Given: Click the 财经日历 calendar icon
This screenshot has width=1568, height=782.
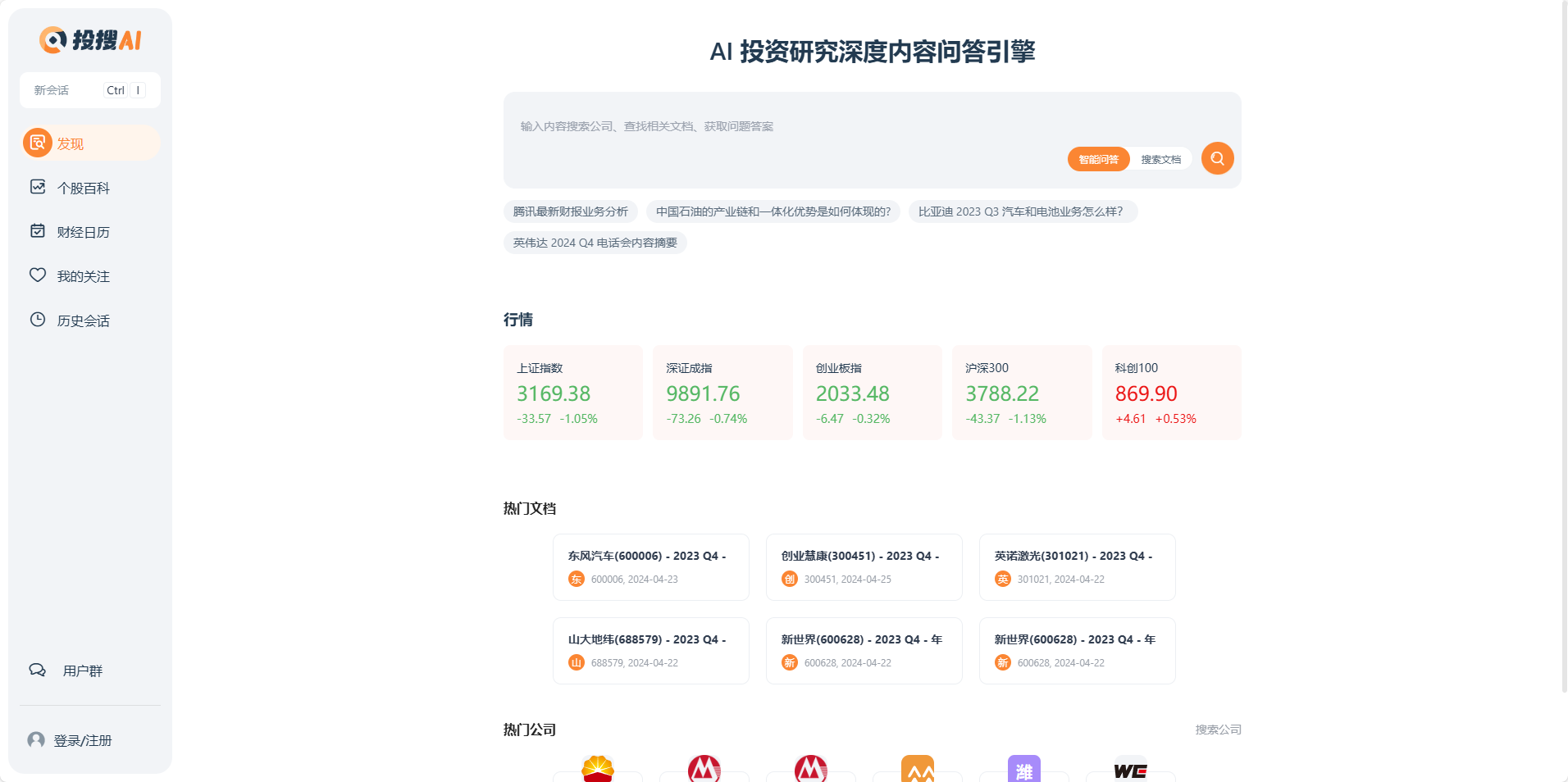Looking at the screenshot, I should pyautogui.click(x=38, y=231).
